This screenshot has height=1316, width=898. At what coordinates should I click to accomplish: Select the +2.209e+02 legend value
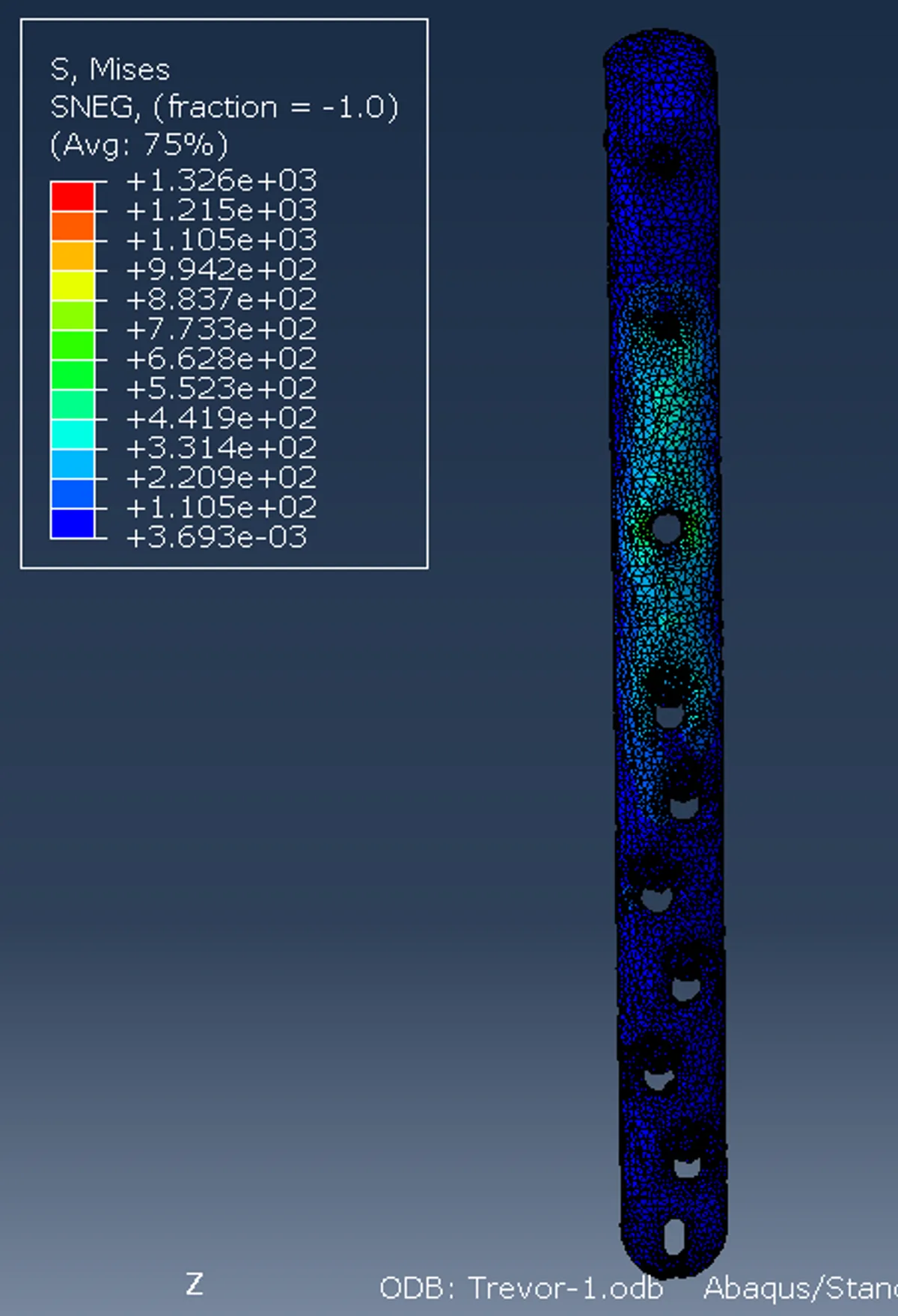point(222,477)
